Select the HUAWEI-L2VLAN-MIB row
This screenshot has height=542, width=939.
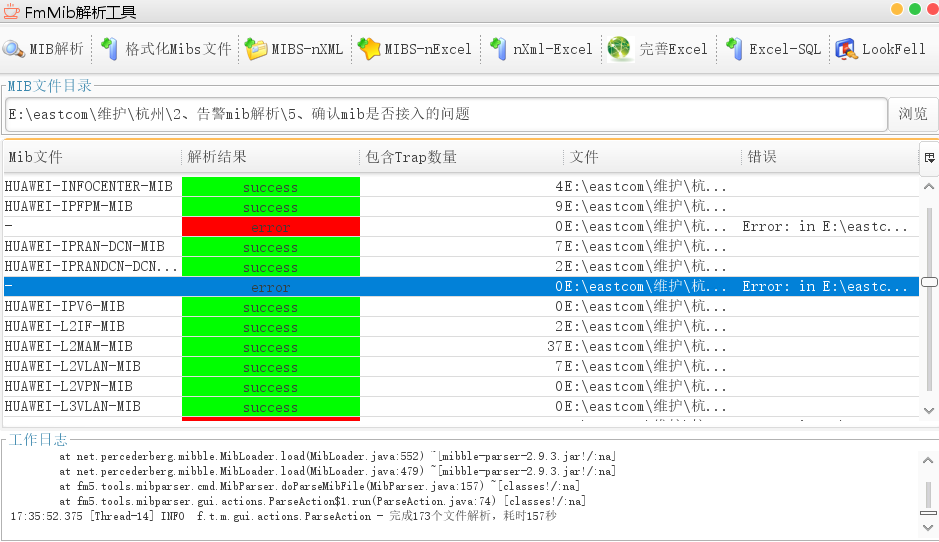461,367
